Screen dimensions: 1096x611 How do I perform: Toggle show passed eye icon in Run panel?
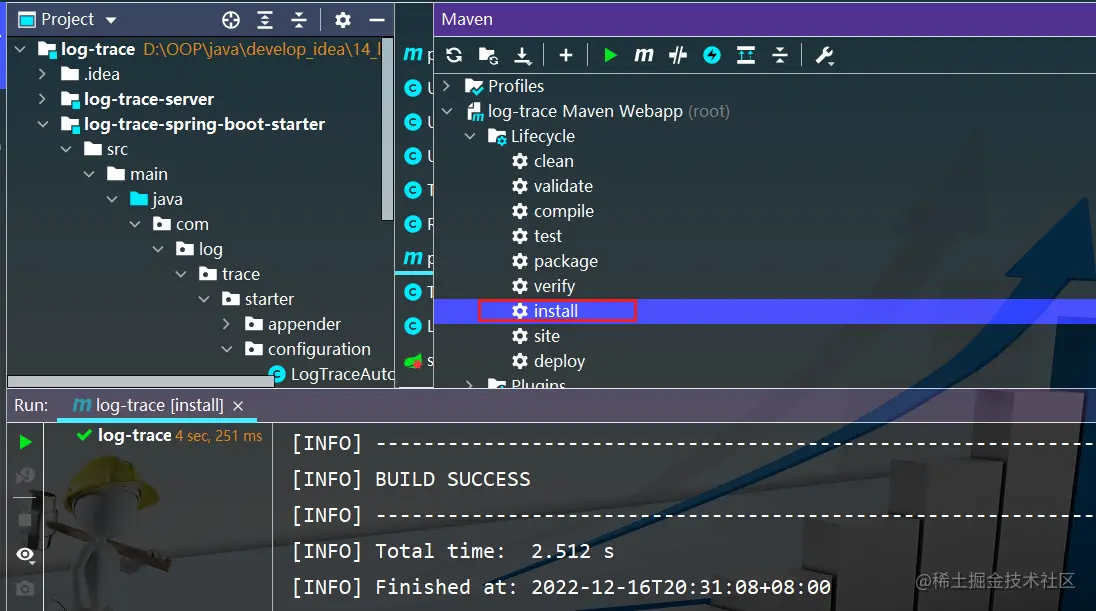[x=25, y=554]
